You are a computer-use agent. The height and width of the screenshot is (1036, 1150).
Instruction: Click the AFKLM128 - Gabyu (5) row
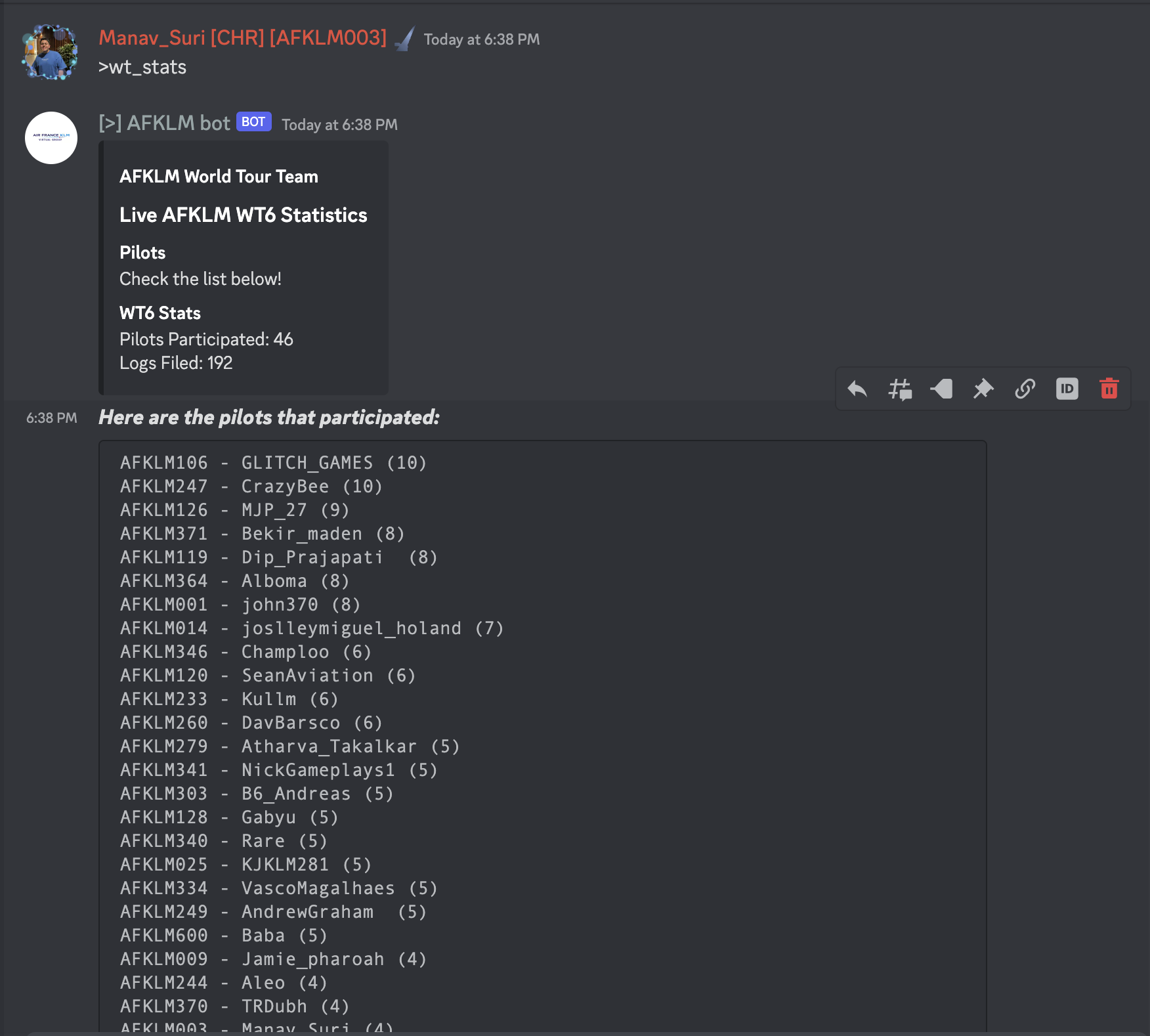230,817
